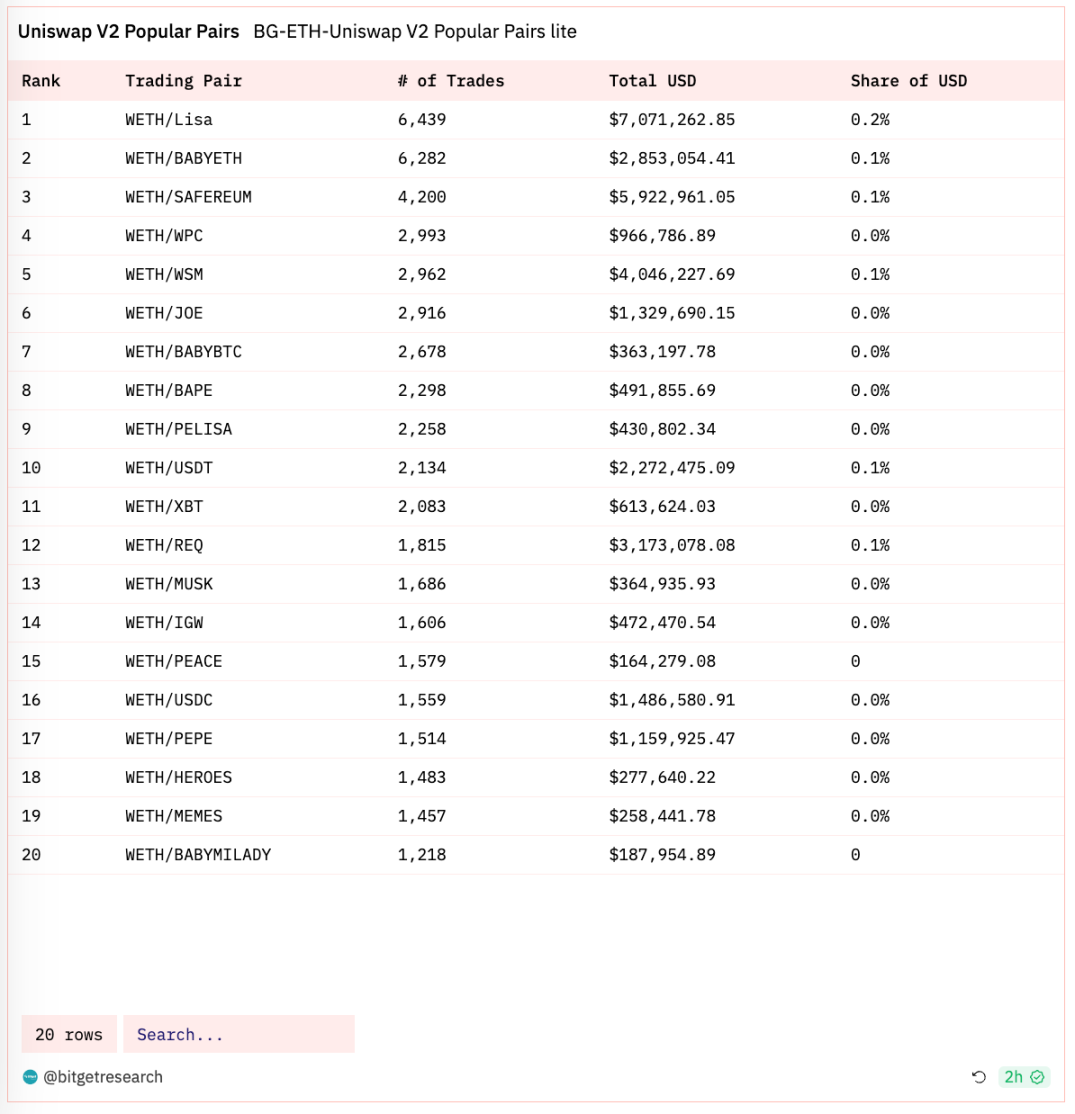Screen dimensions: 1075x1114
Task: Click the $3,173,078.08 total for WETH/REQ
Action: tap(671, 545)
